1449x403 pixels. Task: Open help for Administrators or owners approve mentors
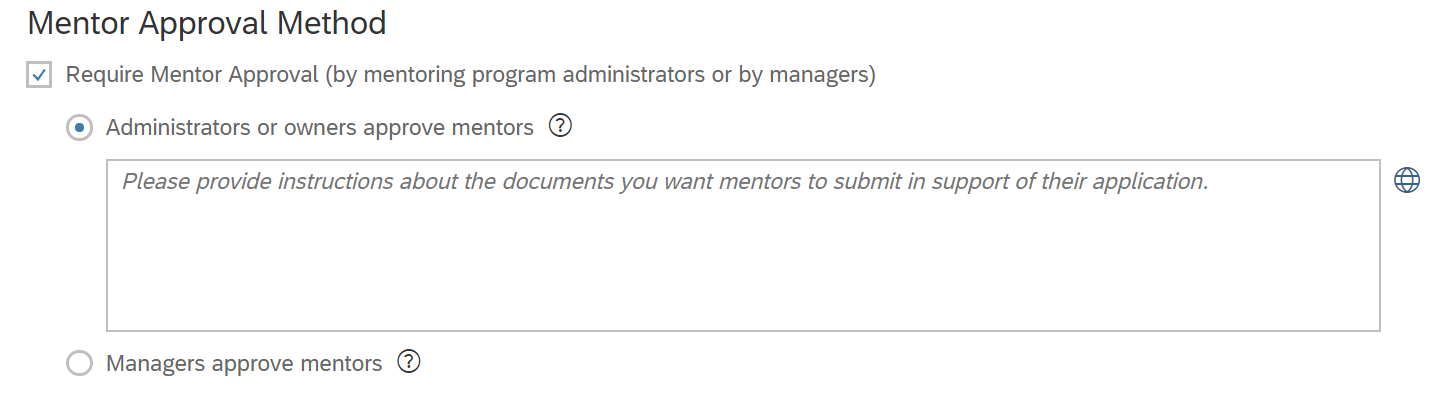pyautogui.click(x=560, y=127)
